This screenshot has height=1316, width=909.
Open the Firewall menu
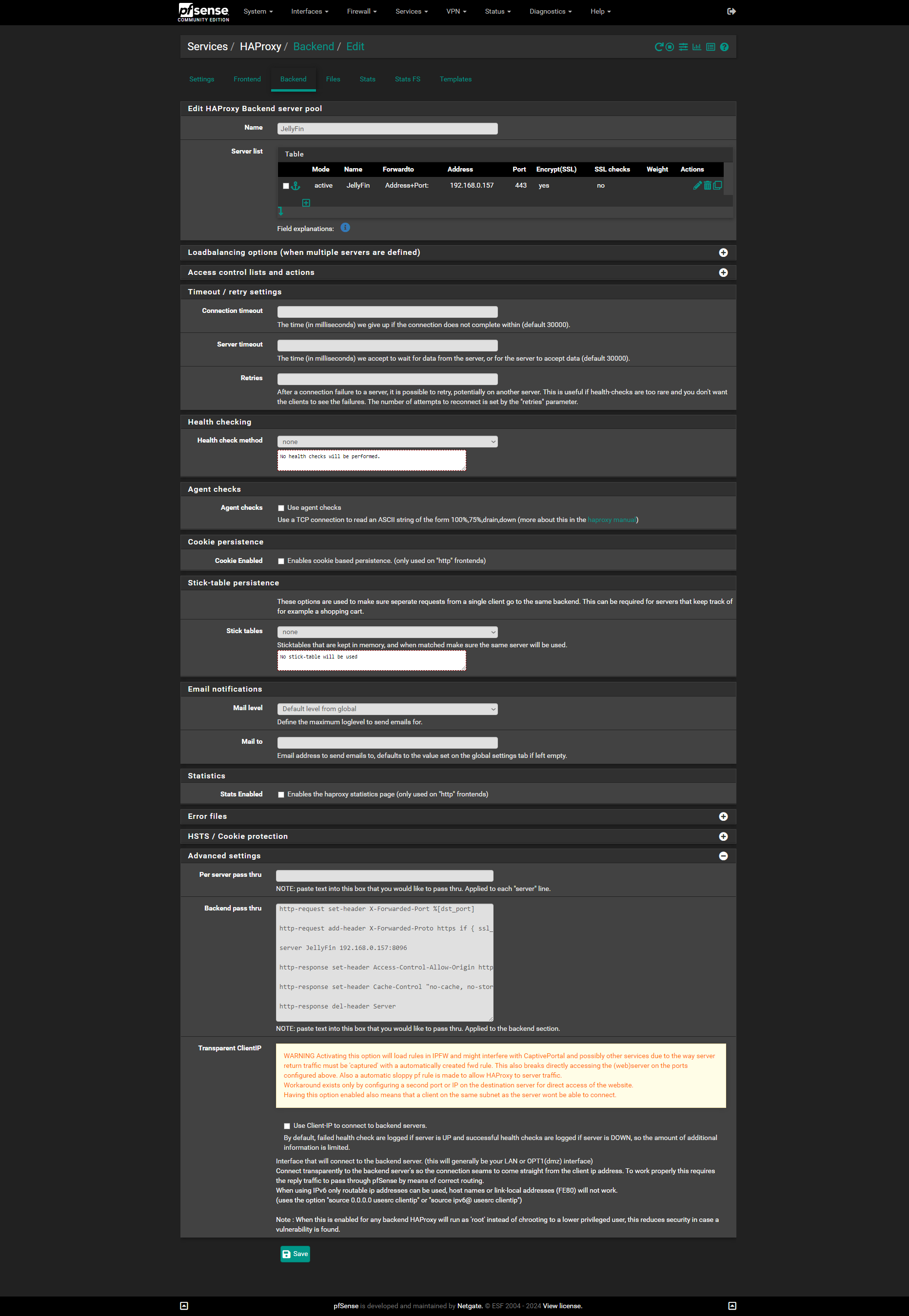362,11
